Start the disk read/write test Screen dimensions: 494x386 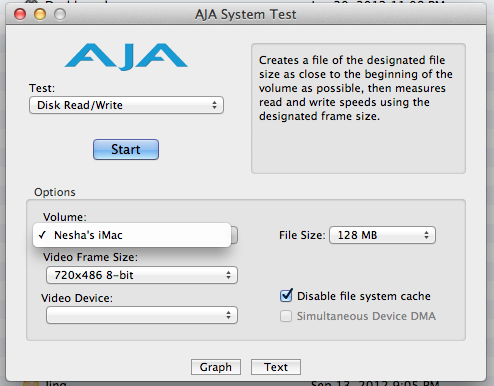[x=126, y=149]
